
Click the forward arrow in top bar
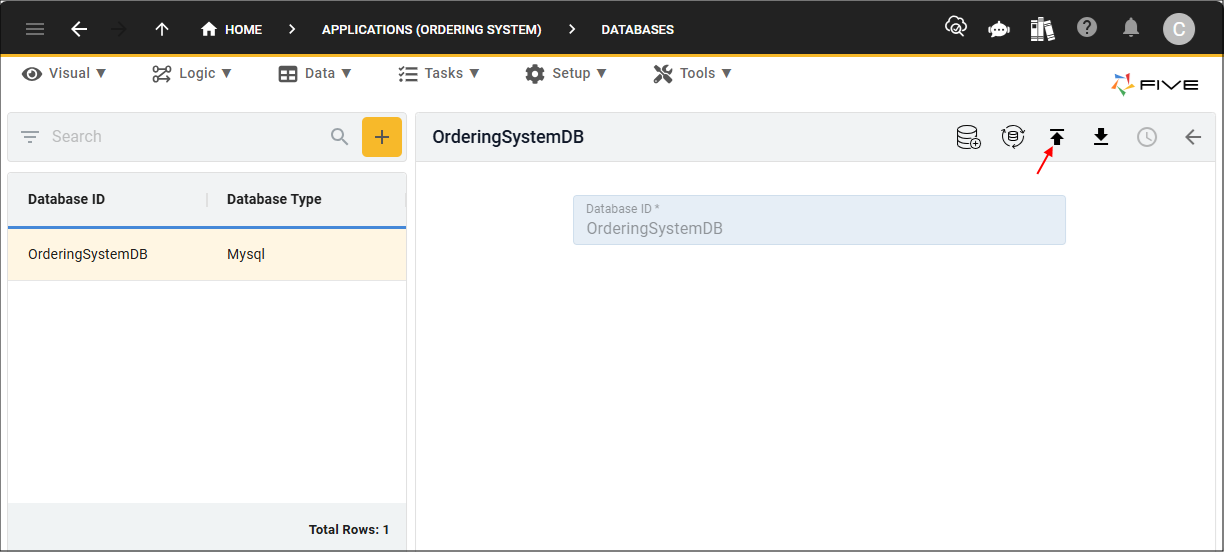[119, 29]
